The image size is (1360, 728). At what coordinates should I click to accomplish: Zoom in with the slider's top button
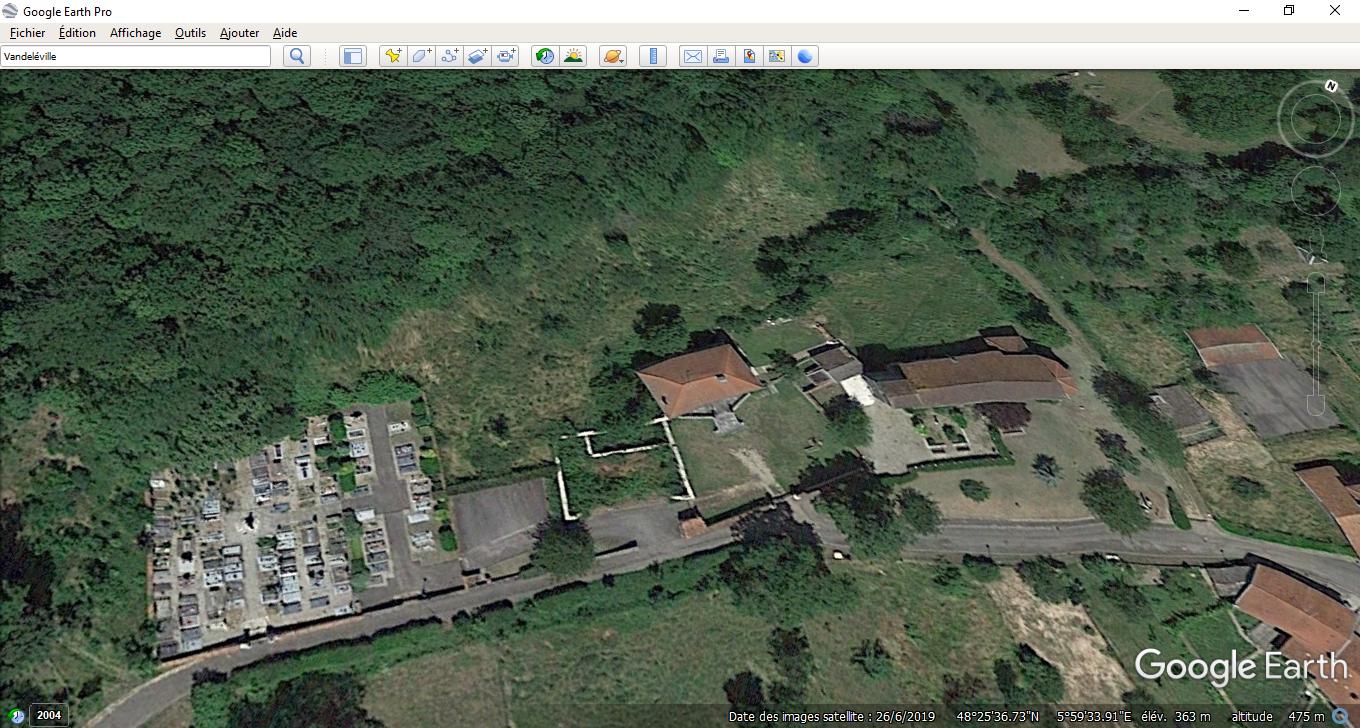[1316, 282]
